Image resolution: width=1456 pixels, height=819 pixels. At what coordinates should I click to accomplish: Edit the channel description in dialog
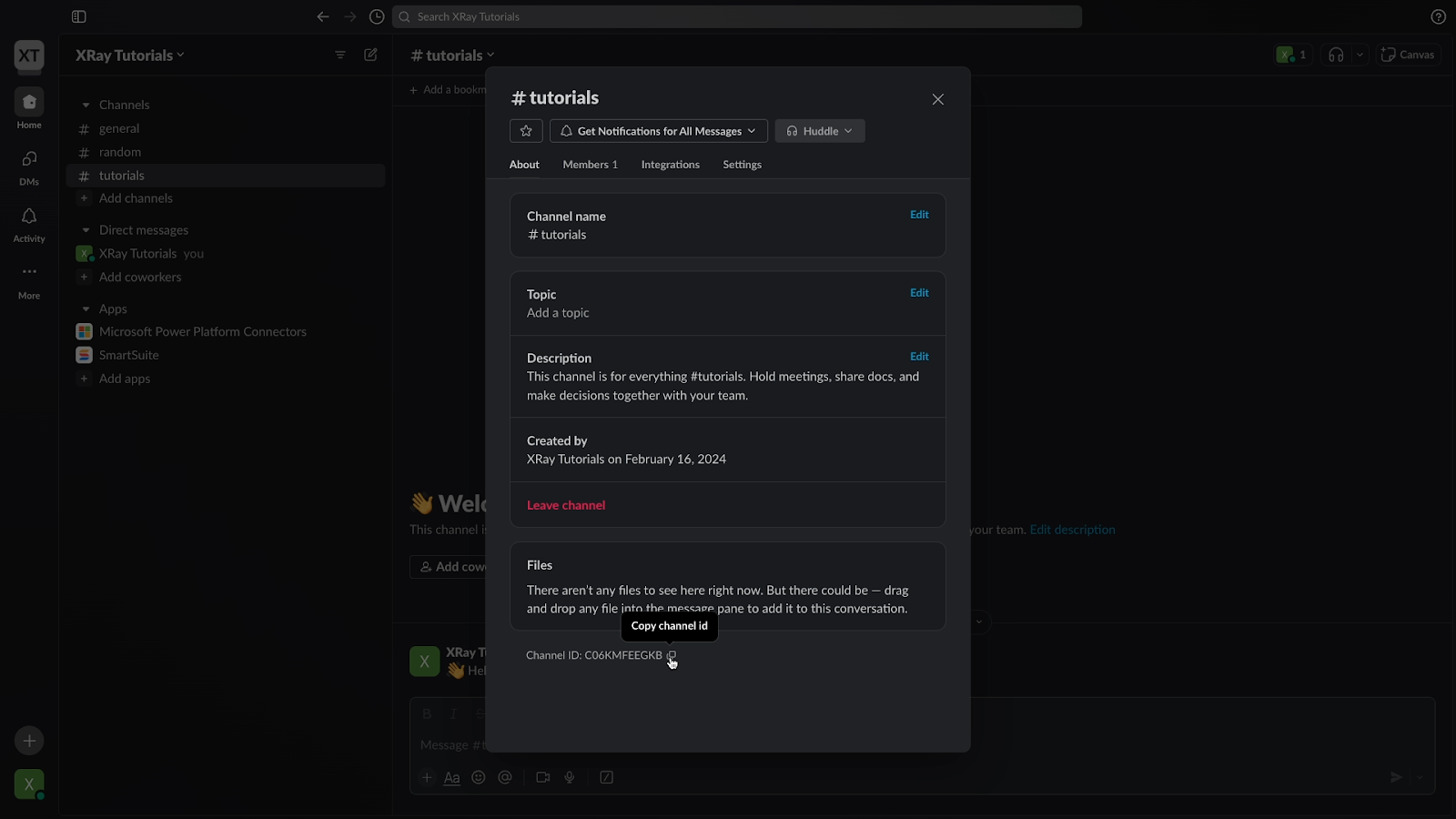click(x=919, y=357)
